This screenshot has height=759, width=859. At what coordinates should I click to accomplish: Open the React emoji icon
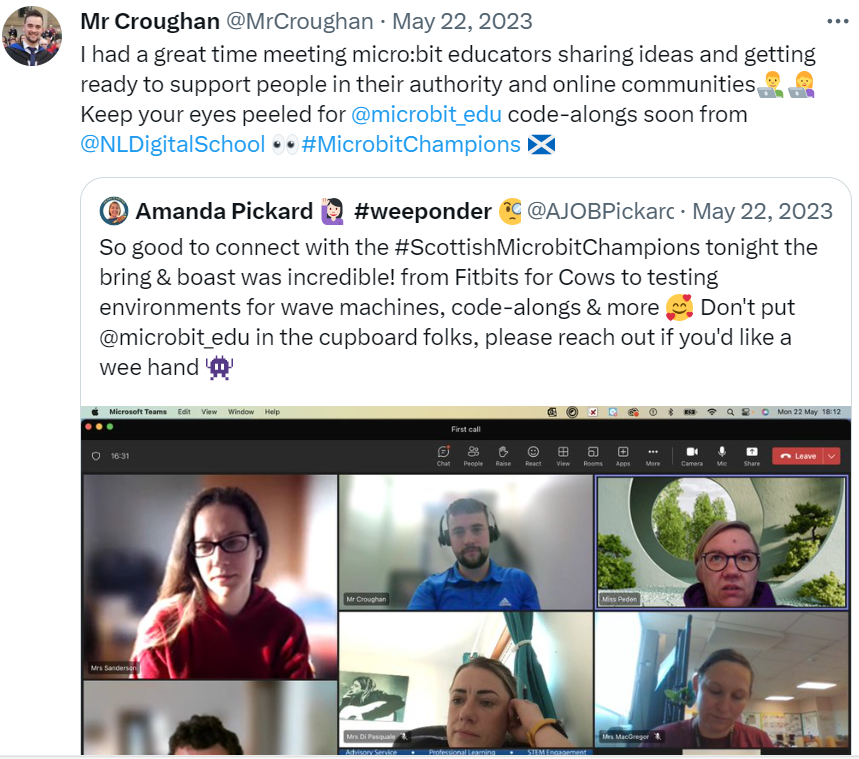pyautogui.click(x=533, y=456)
